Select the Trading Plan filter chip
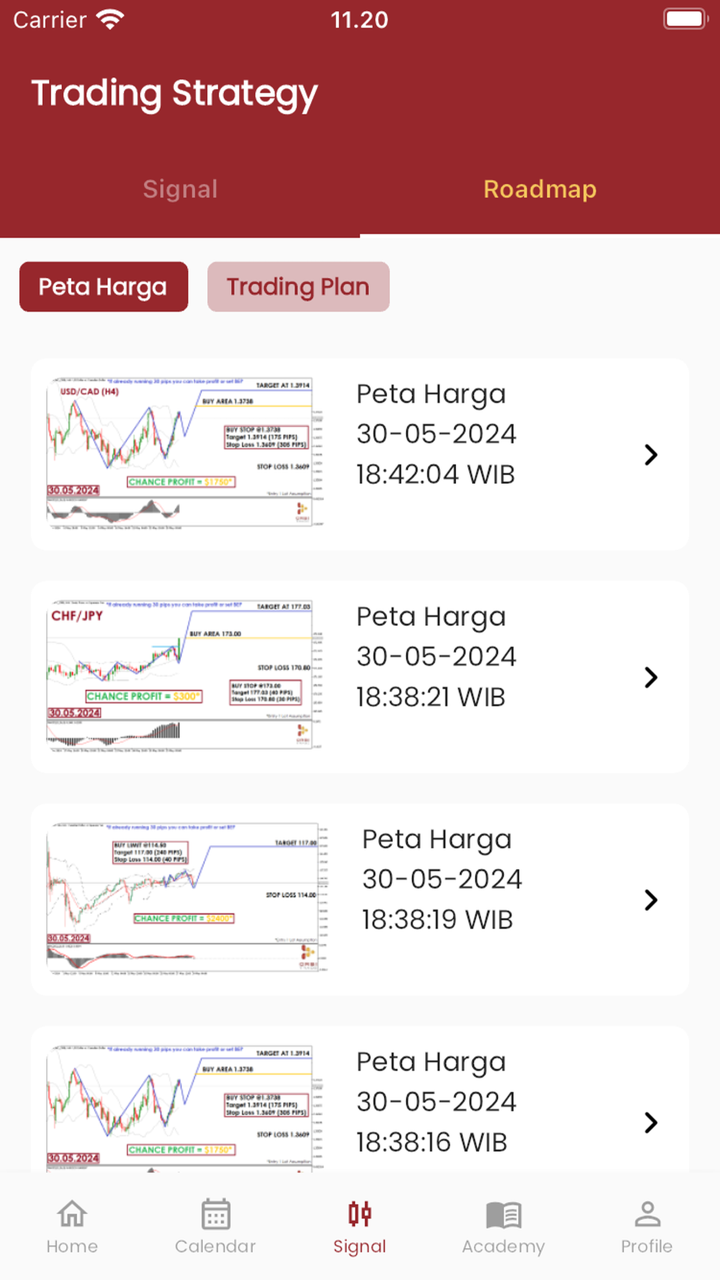The width and height of the screenshot is (720, 1280). tap(298, 287)
